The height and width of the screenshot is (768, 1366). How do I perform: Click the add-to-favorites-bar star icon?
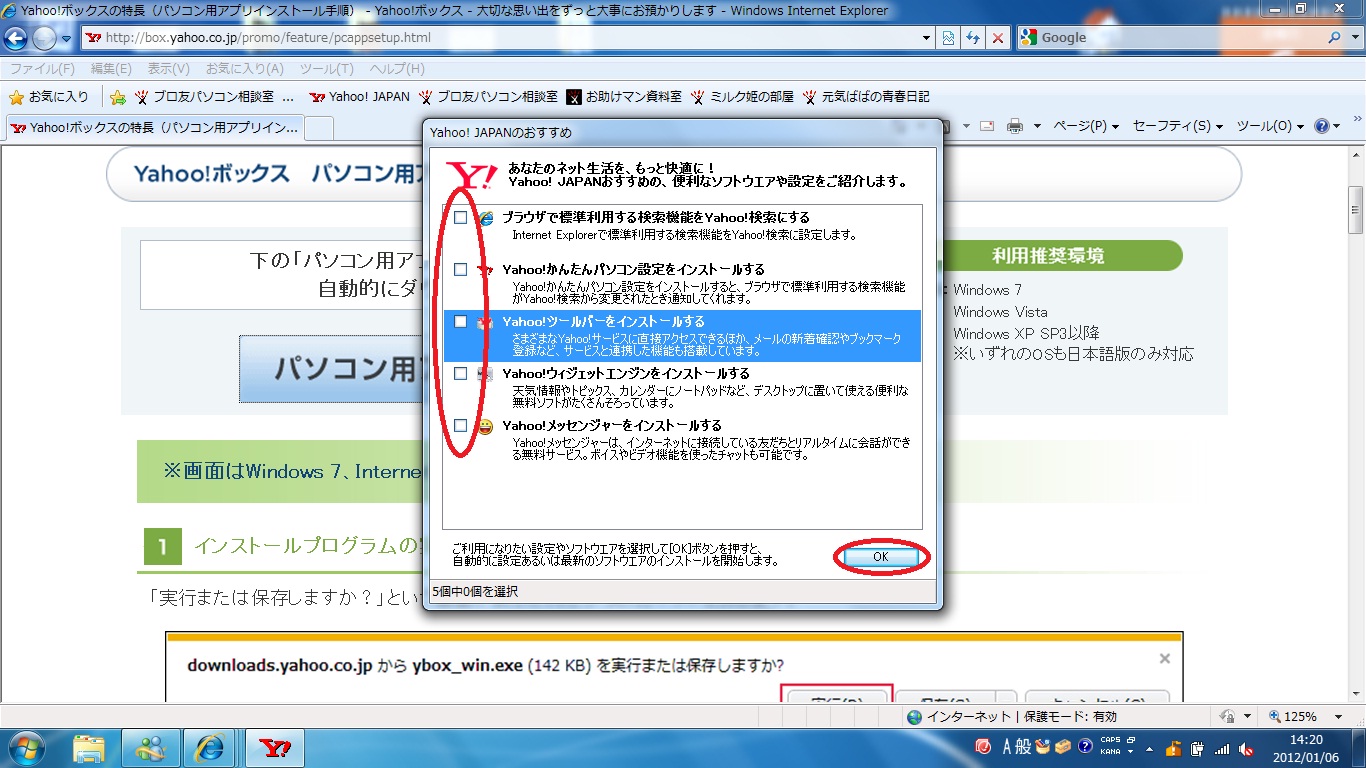coord(117,98)
